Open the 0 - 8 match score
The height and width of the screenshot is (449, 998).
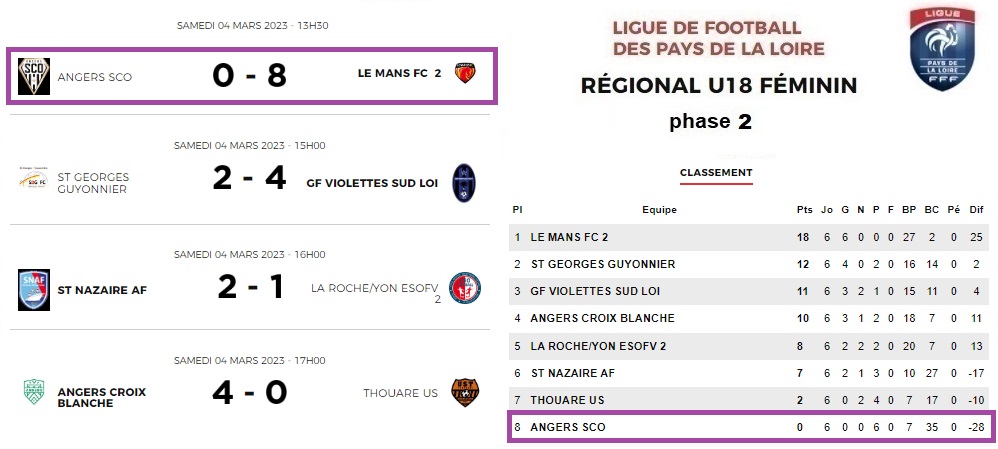(250, 76)
